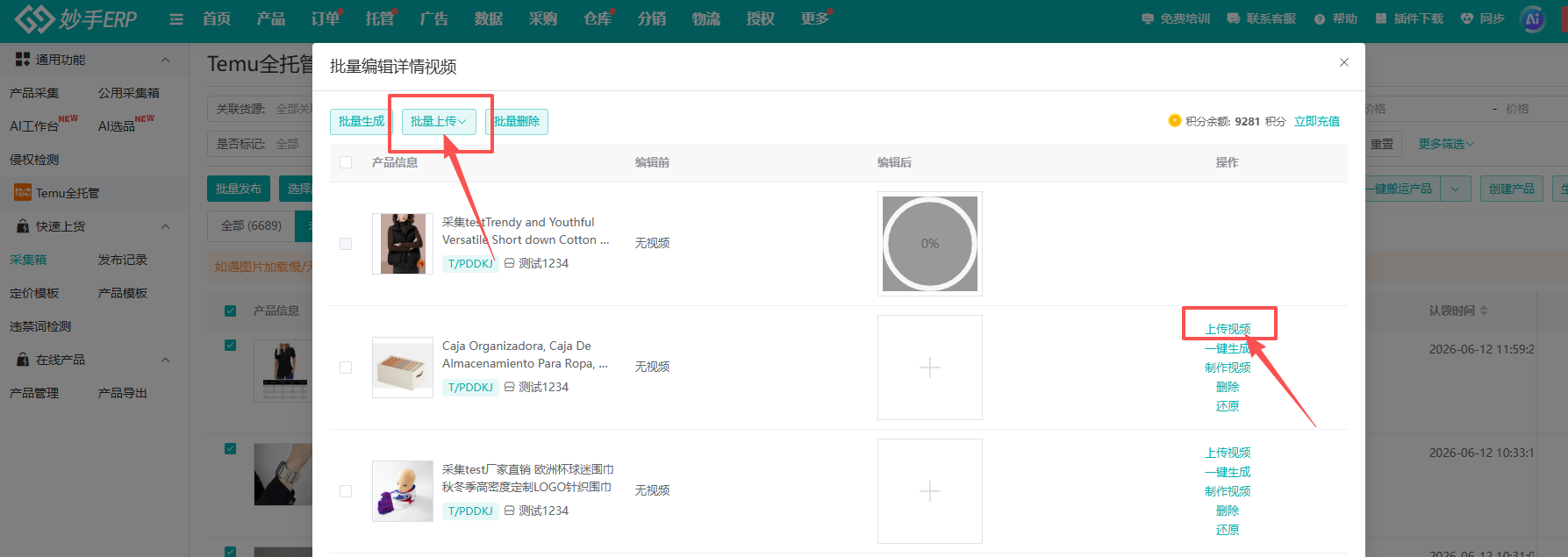Collapse the 快速上货 sidebar section

[165, 226]
